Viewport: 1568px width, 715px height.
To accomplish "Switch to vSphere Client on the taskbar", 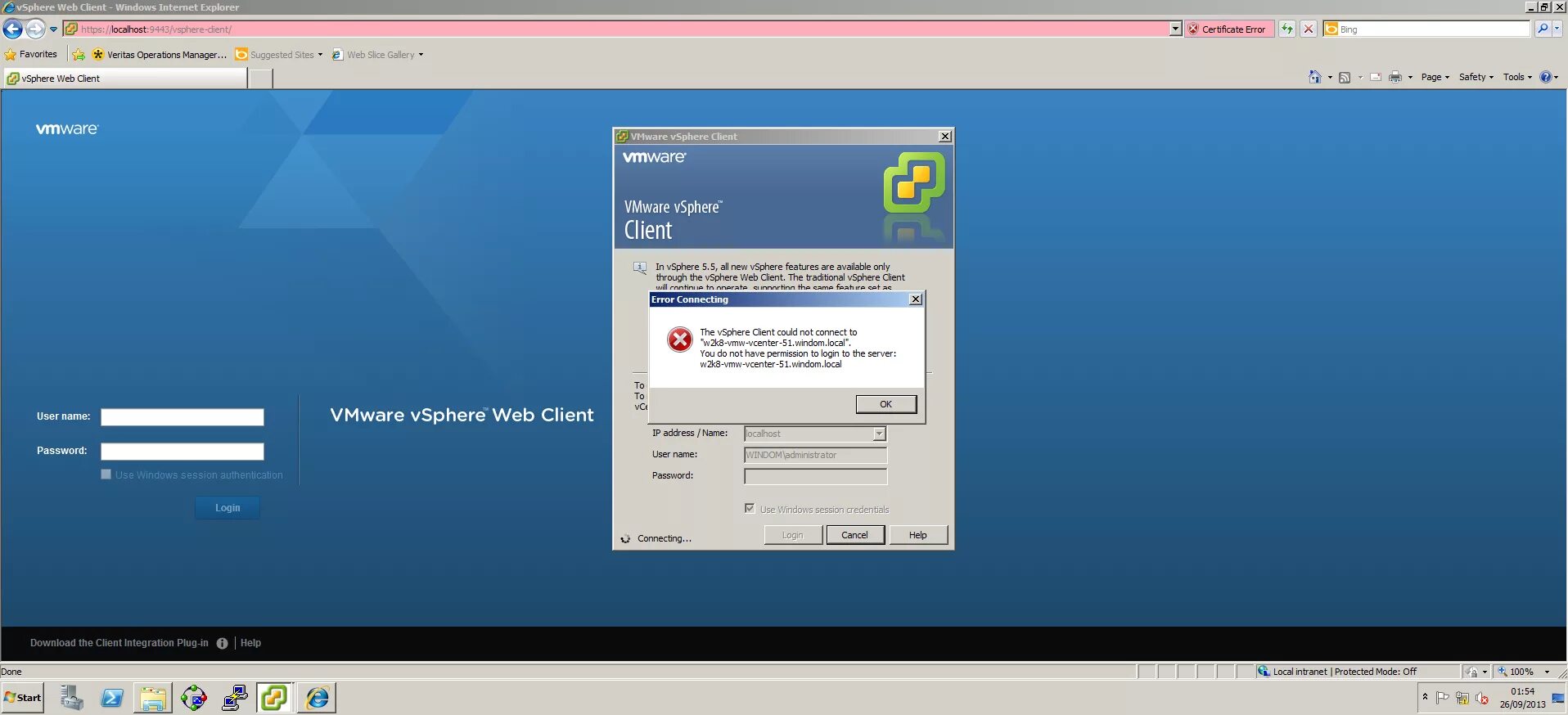I will pyautogui.click(x=275, y=698).
